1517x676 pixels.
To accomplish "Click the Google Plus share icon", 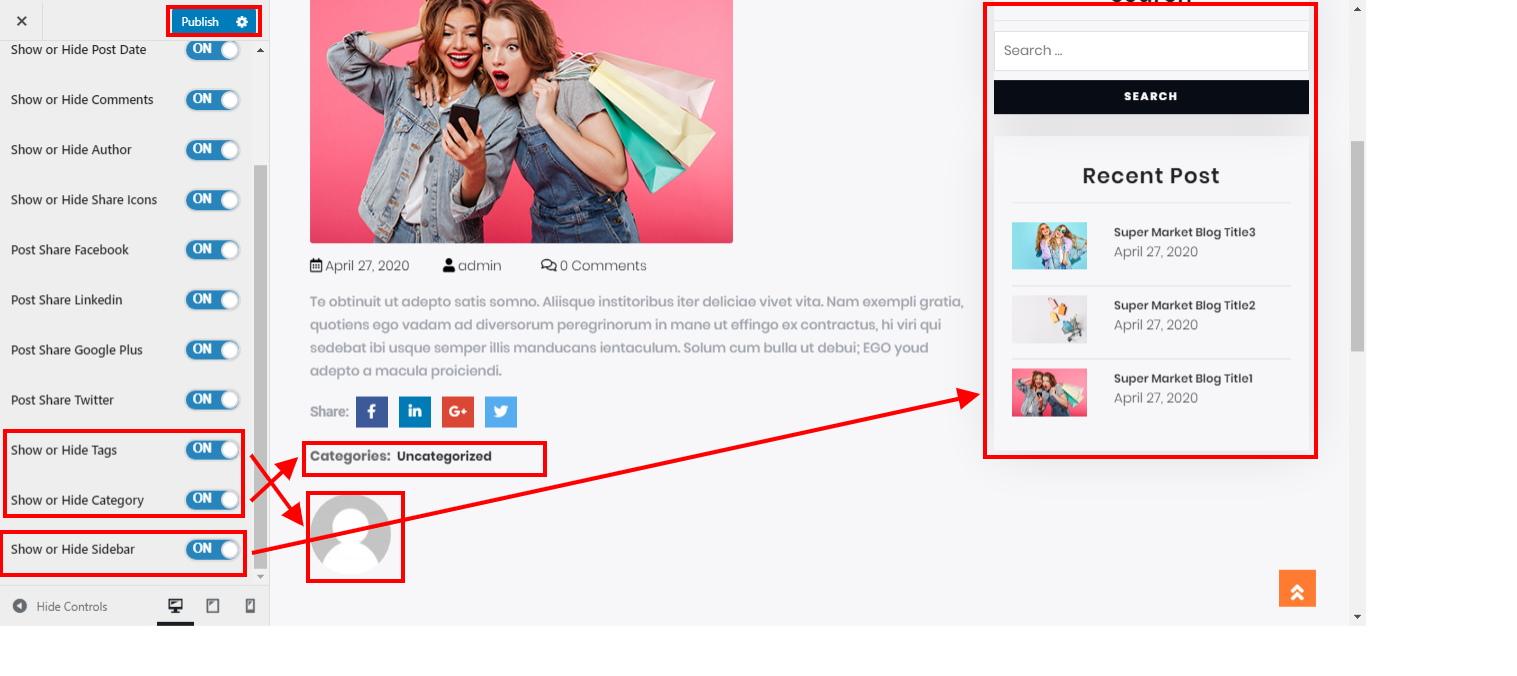I will 458,412.
